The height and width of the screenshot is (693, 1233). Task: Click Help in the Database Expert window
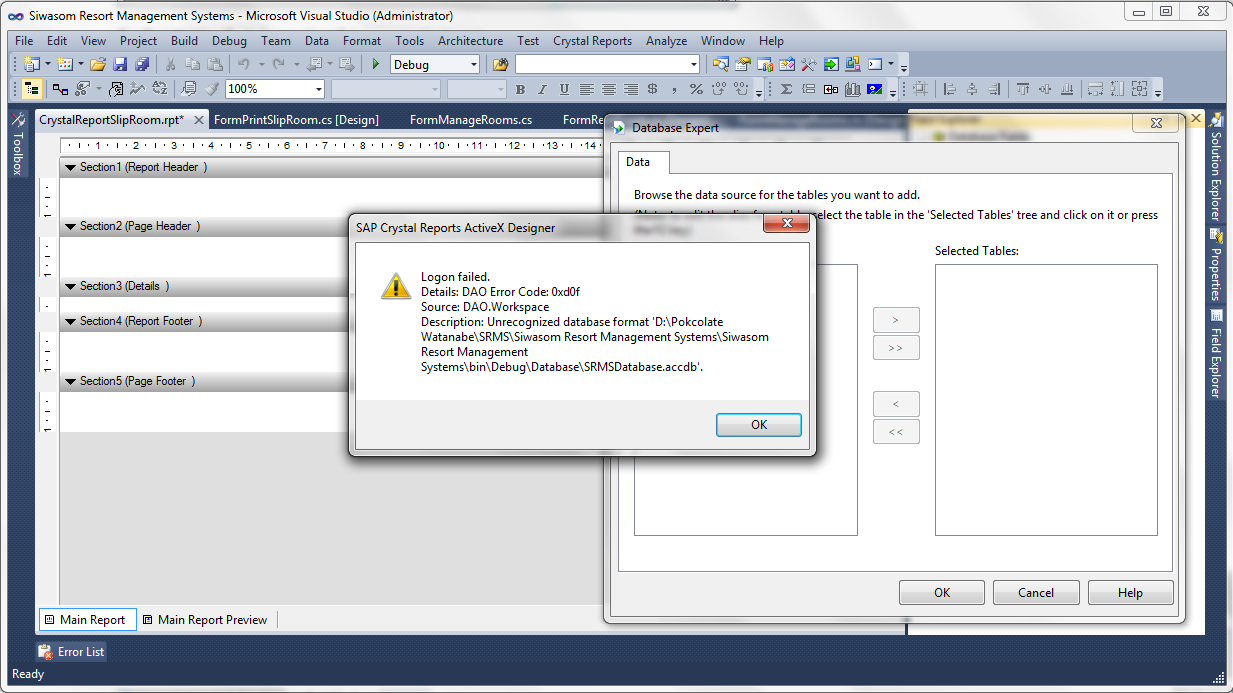[1130, 593]
